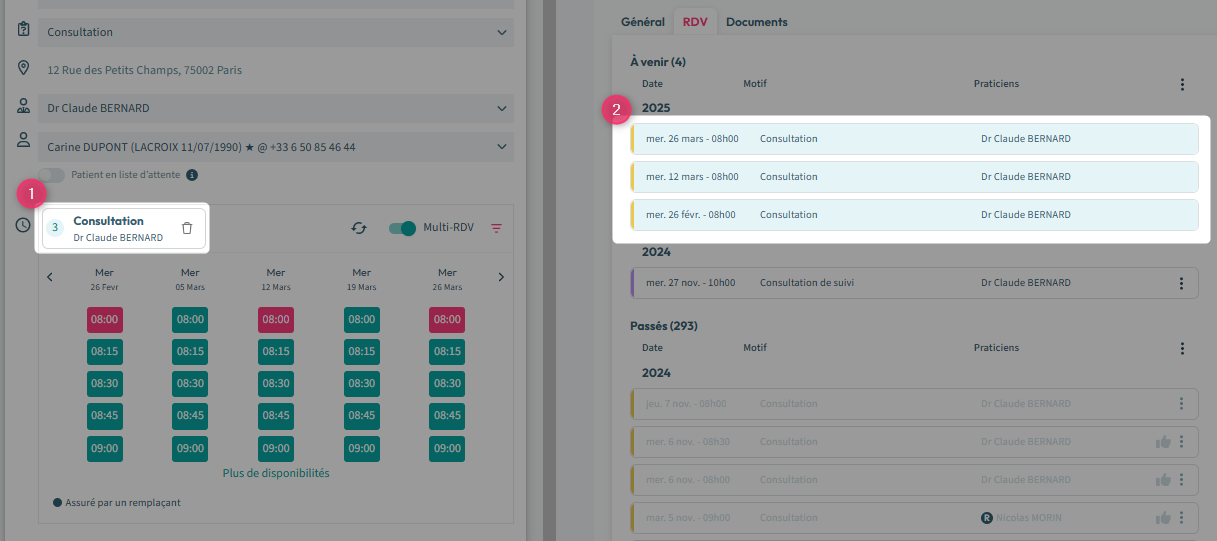Enable Patient en liste d'attente toggle
The width and height of the screenshot is (1217, 541).
point(52,175)
